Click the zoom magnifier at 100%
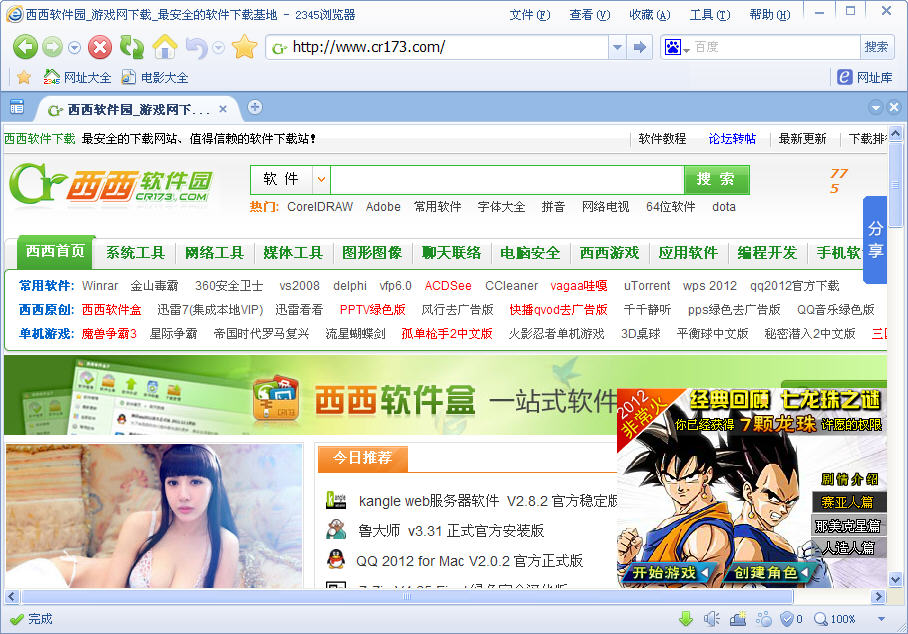The width and height of the screenshot is (908, 634). tap(821, 619)
